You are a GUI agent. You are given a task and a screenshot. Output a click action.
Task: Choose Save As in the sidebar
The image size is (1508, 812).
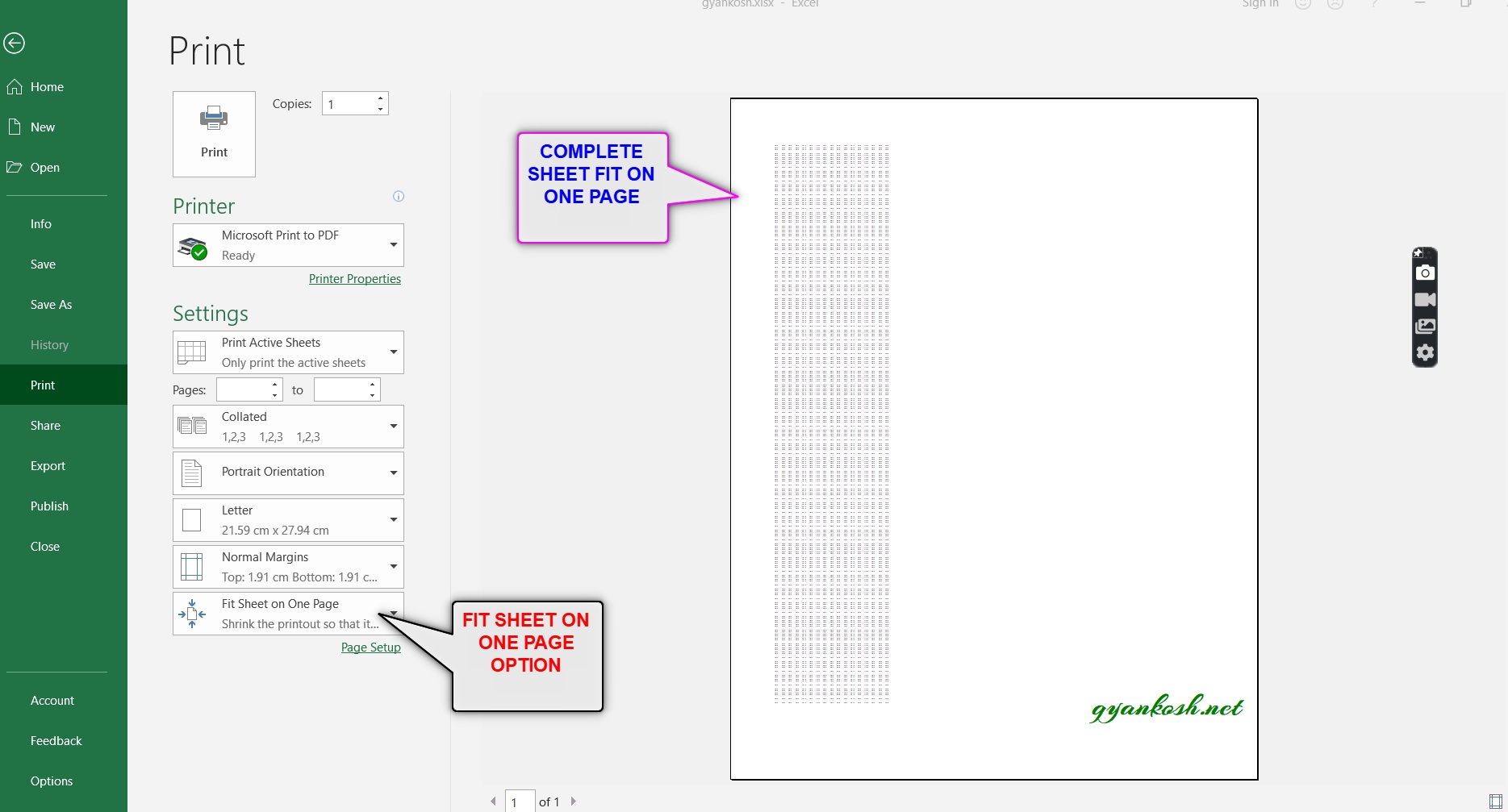(64, 305)
